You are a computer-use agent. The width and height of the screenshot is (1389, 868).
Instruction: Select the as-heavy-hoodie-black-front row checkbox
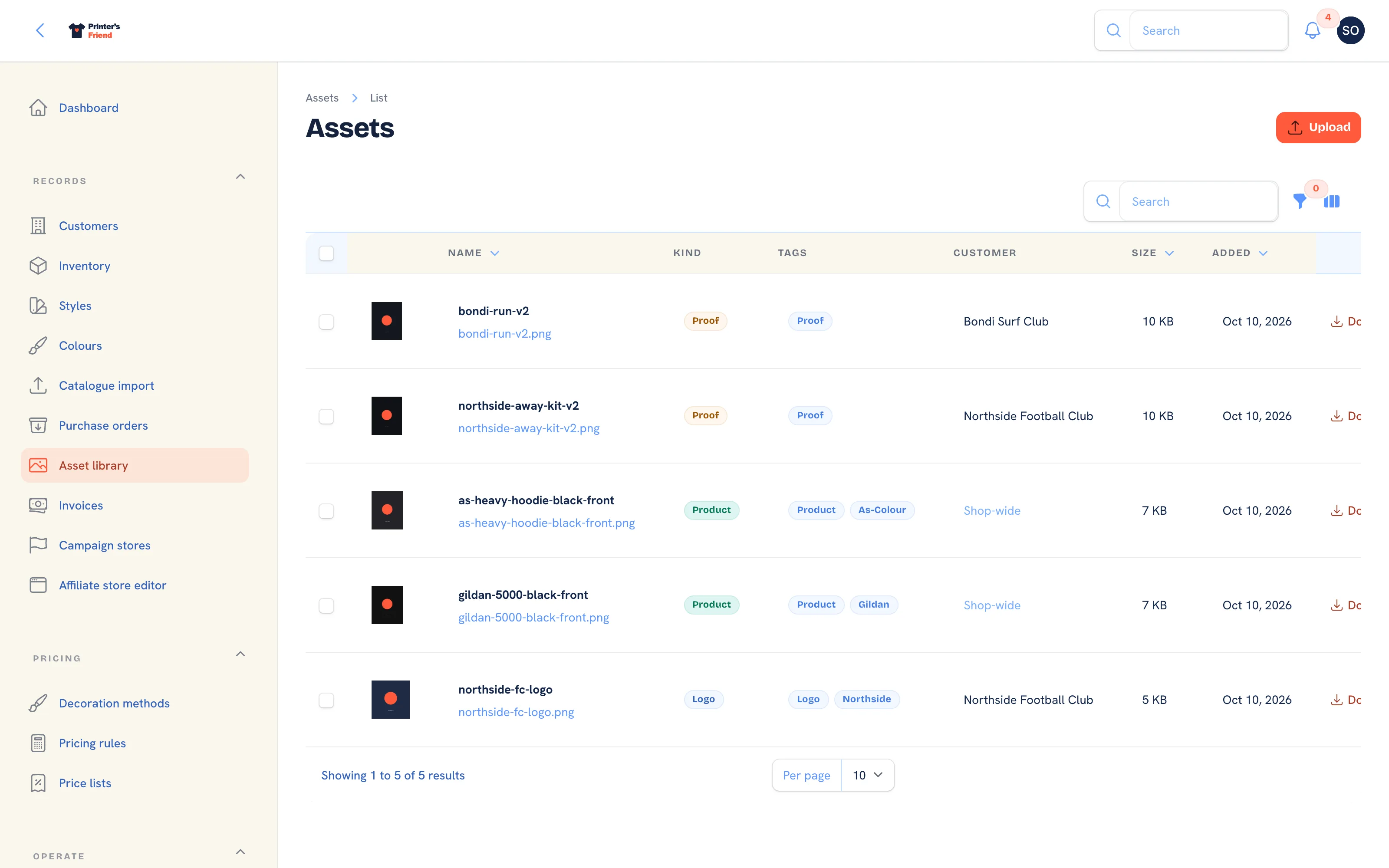(326, 511)
